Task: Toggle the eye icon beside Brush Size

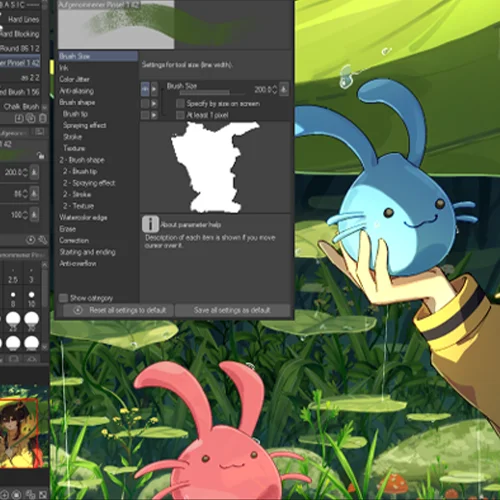Action: point(145,89)
